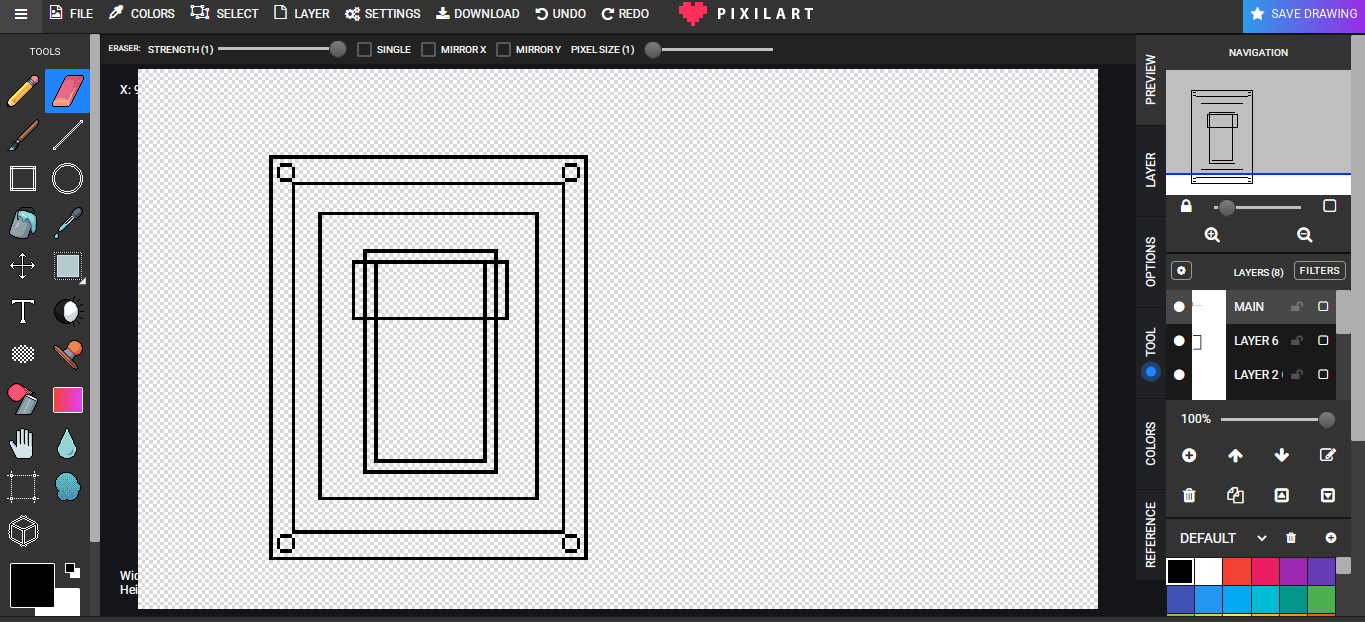Image resolution: width=1365 pixels, height=622 pixels.
Task: Zoom in using navigation magnifier plus
Action: pyautogui.click(x=1212, y=235)
